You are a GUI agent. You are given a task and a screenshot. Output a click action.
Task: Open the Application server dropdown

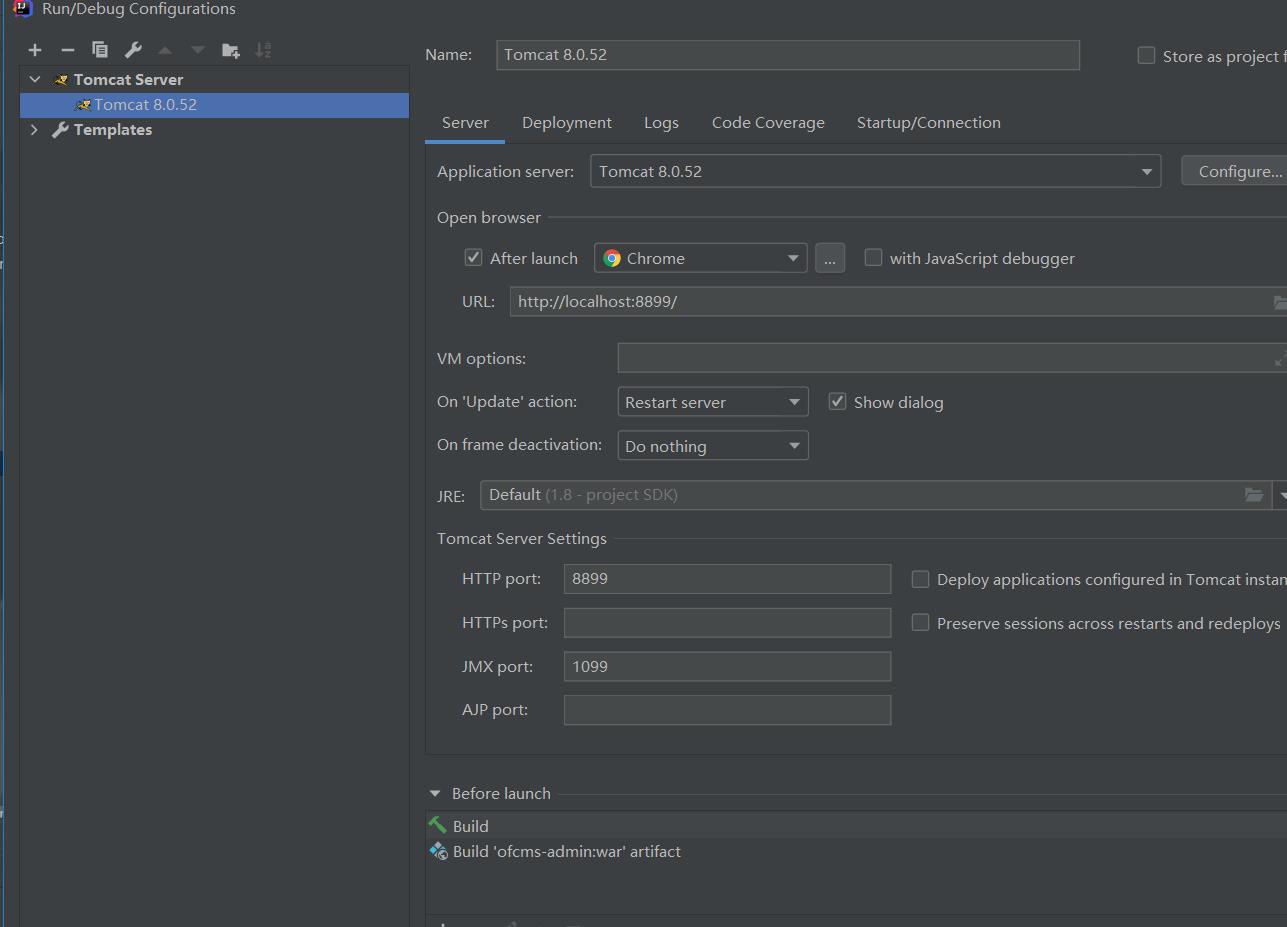click(875, 171)
